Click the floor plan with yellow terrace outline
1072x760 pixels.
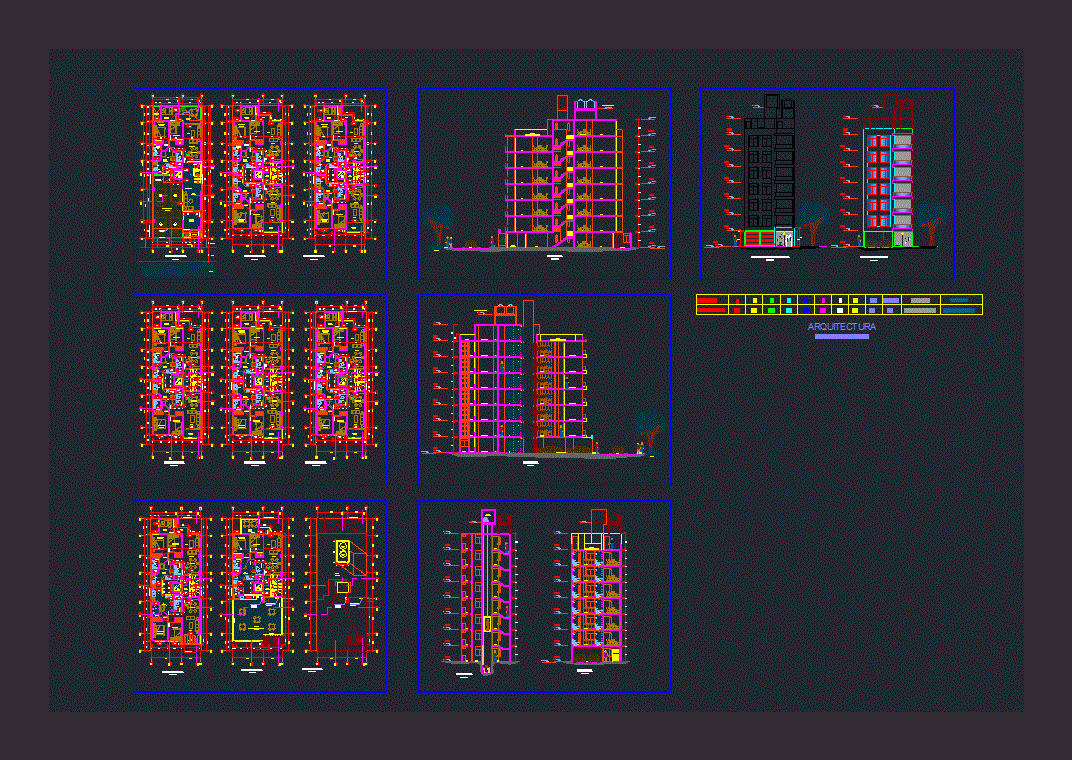coord(257,586)
